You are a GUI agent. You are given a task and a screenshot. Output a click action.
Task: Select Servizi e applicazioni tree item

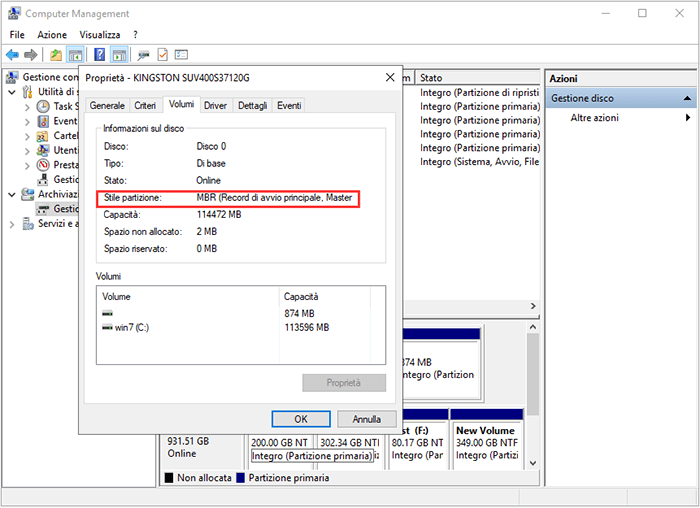tap(50, 224)
